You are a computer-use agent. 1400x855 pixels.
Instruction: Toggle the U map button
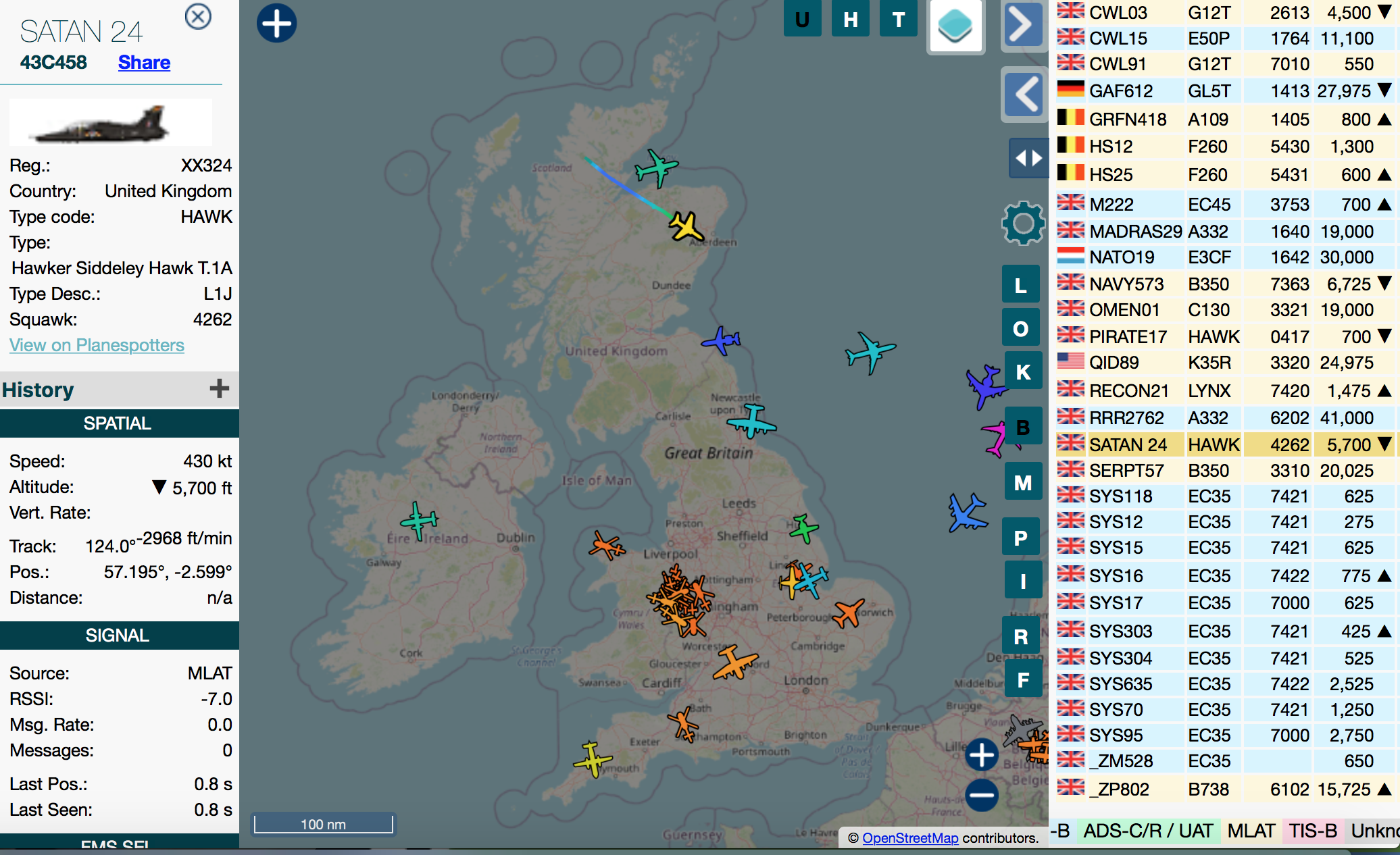click(802, 18)
